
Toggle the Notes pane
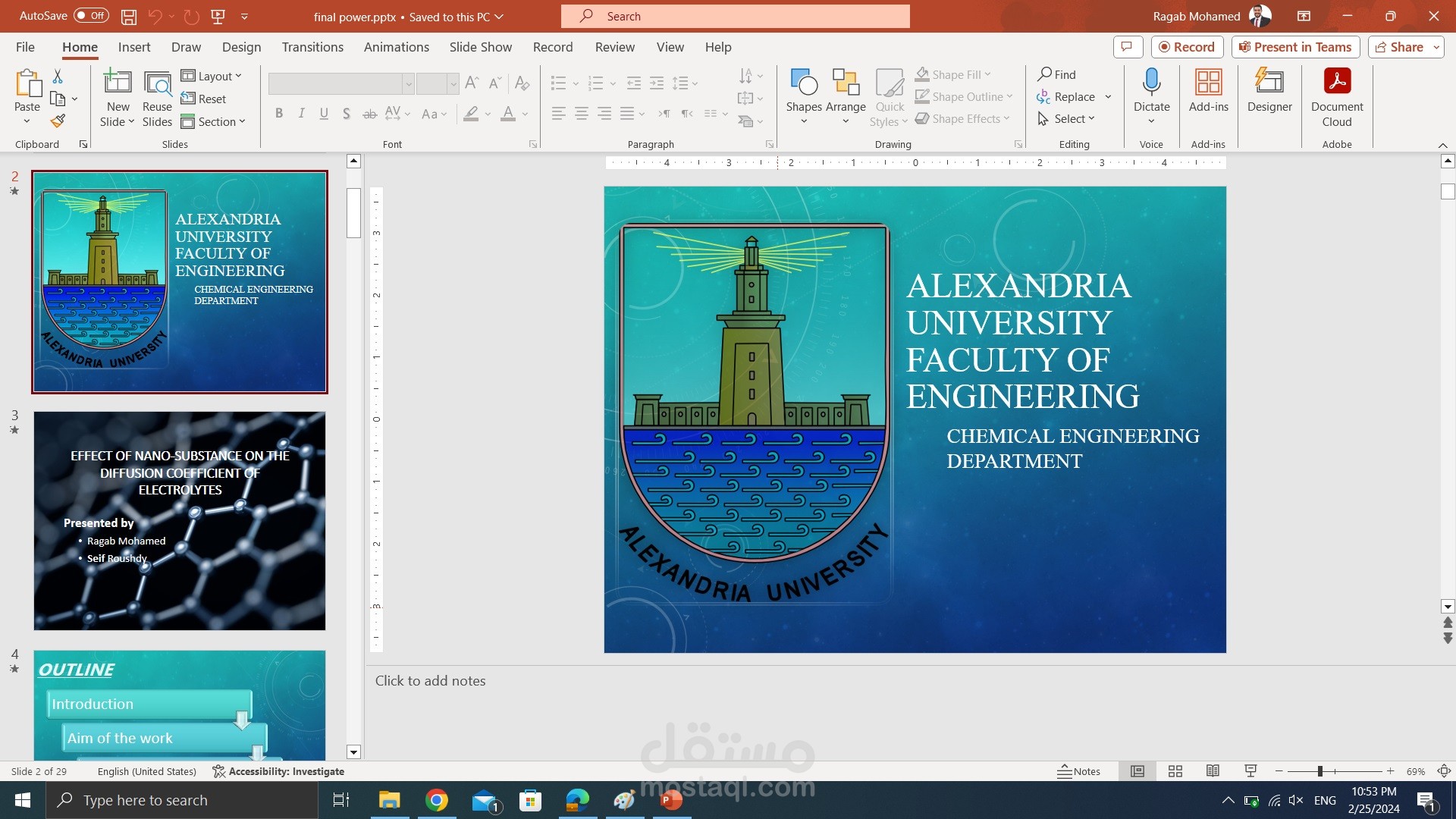click(1079, 771)
